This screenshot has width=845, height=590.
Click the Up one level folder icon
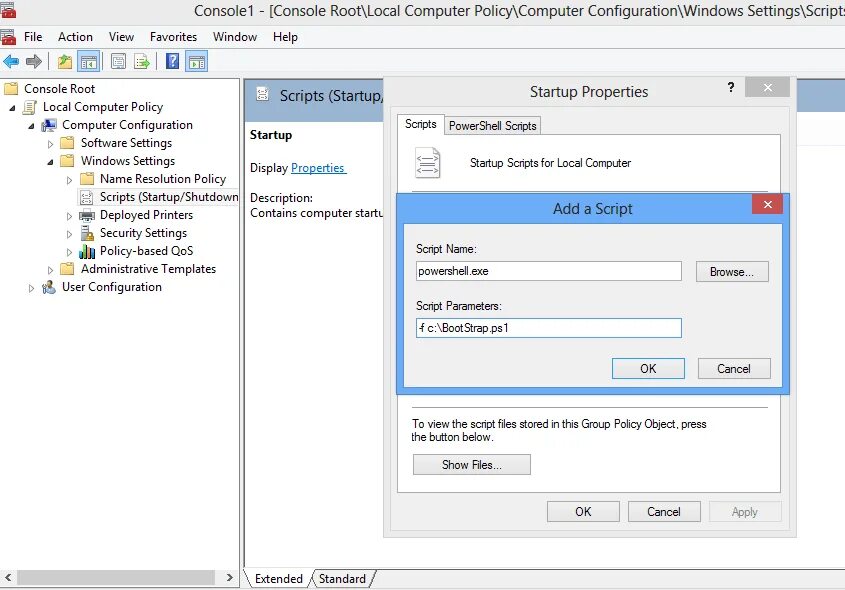point(65,61)
